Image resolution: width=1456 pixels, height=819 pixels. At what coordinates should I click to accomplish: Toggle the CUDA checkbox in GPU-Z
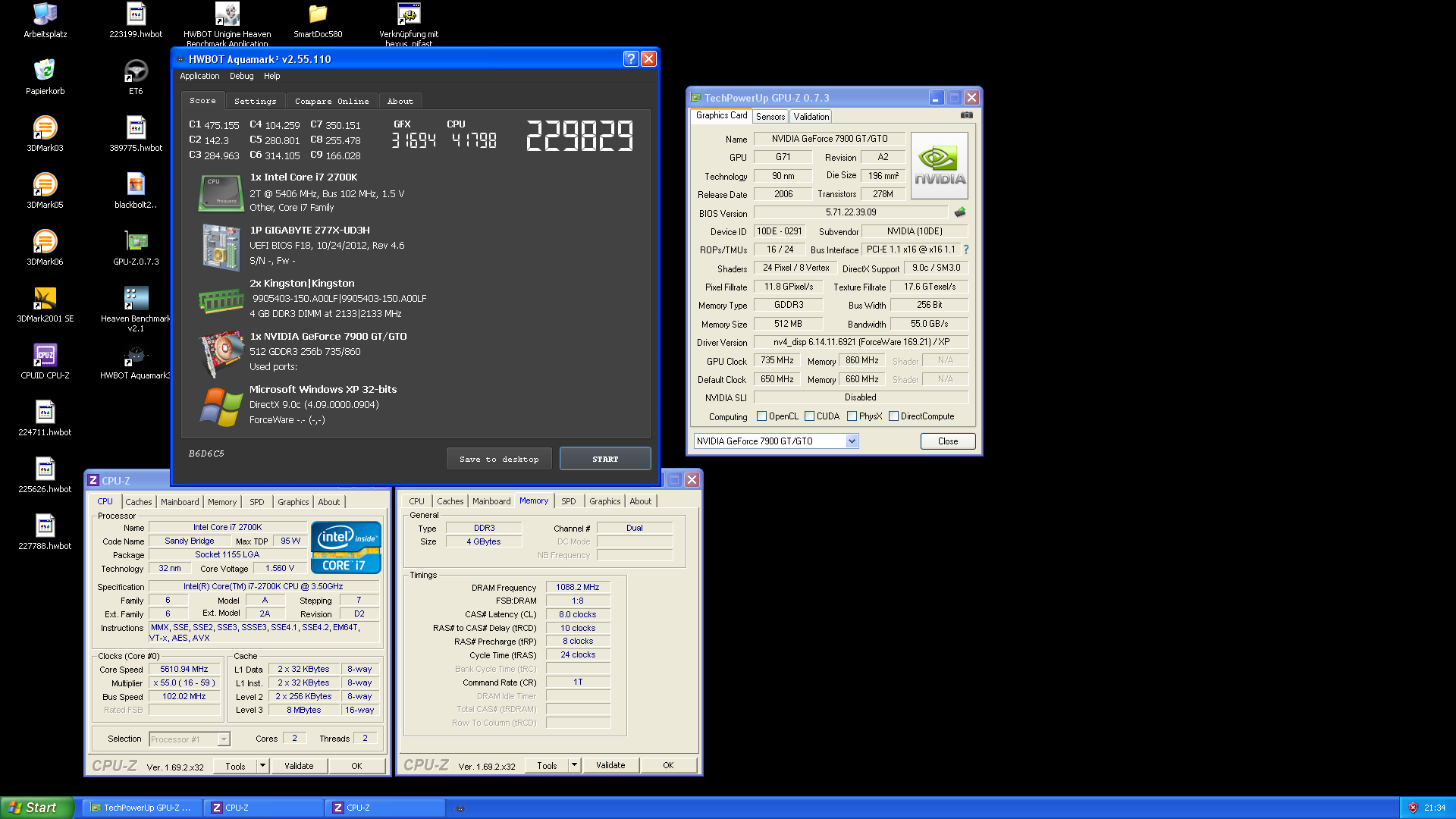[x=809, y=416]
